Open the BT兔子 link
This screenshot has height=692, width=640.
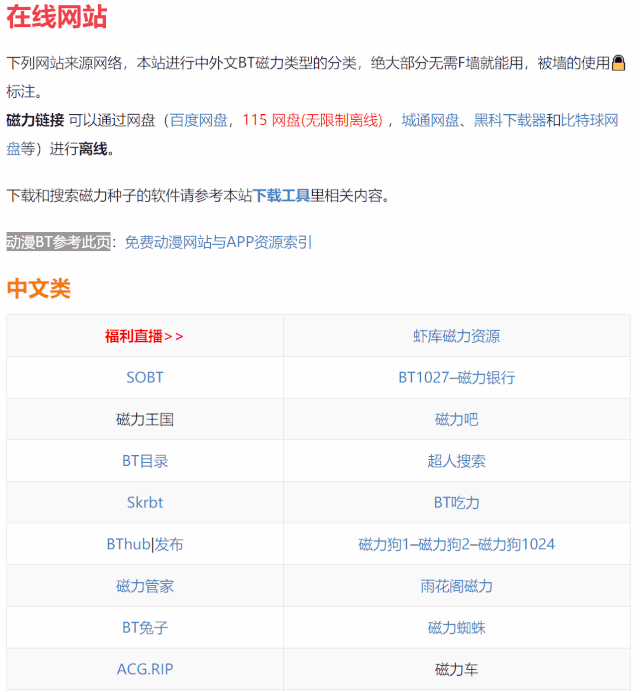coord(145,628)
